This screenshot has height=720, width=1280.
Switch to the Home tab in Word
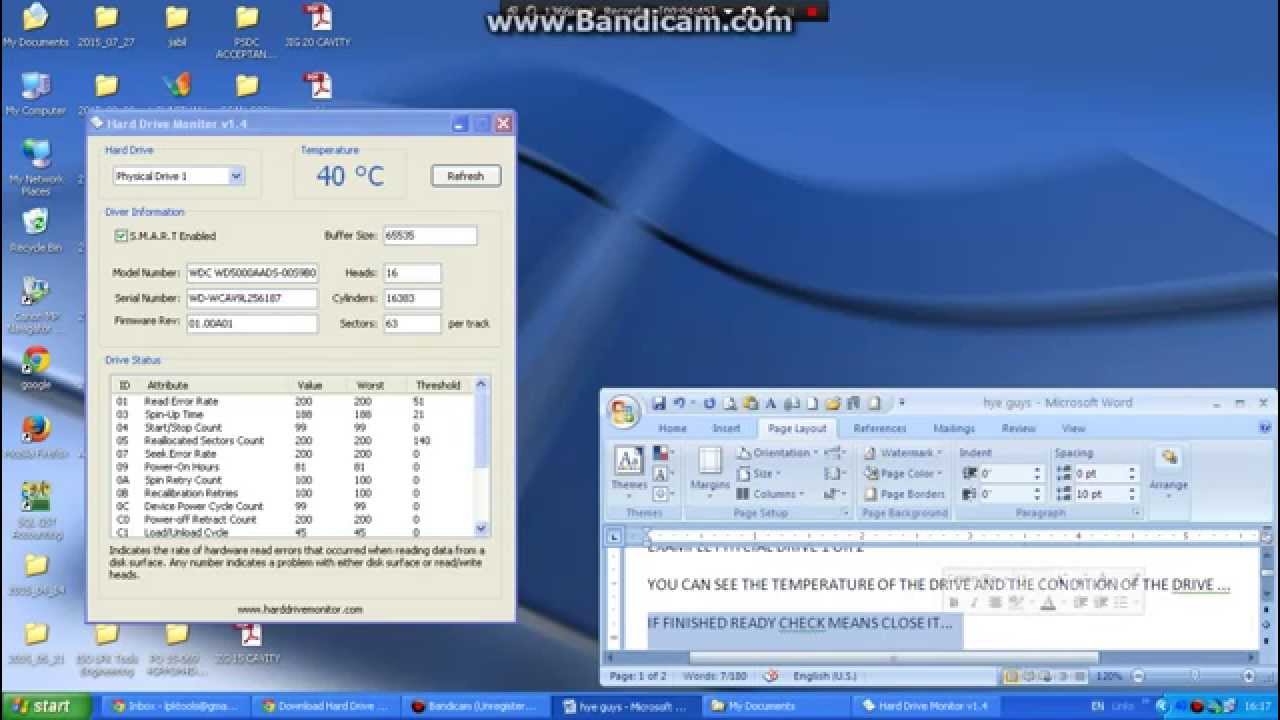point(672,428)
